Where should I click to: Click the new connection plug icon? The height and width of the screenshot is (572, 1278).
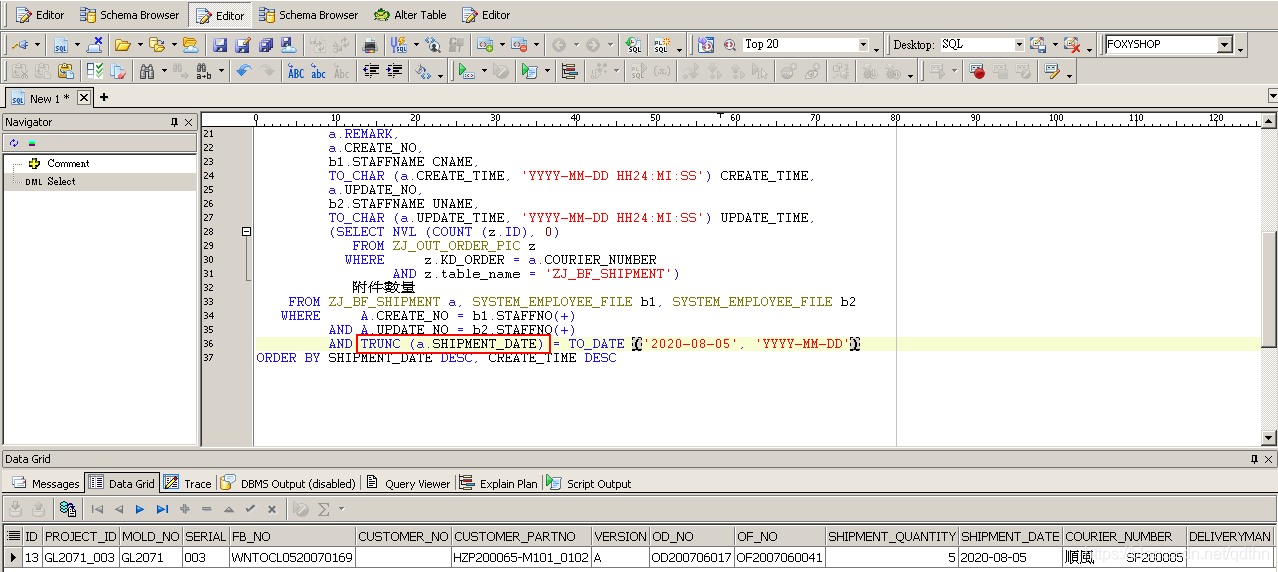[20, 45]
